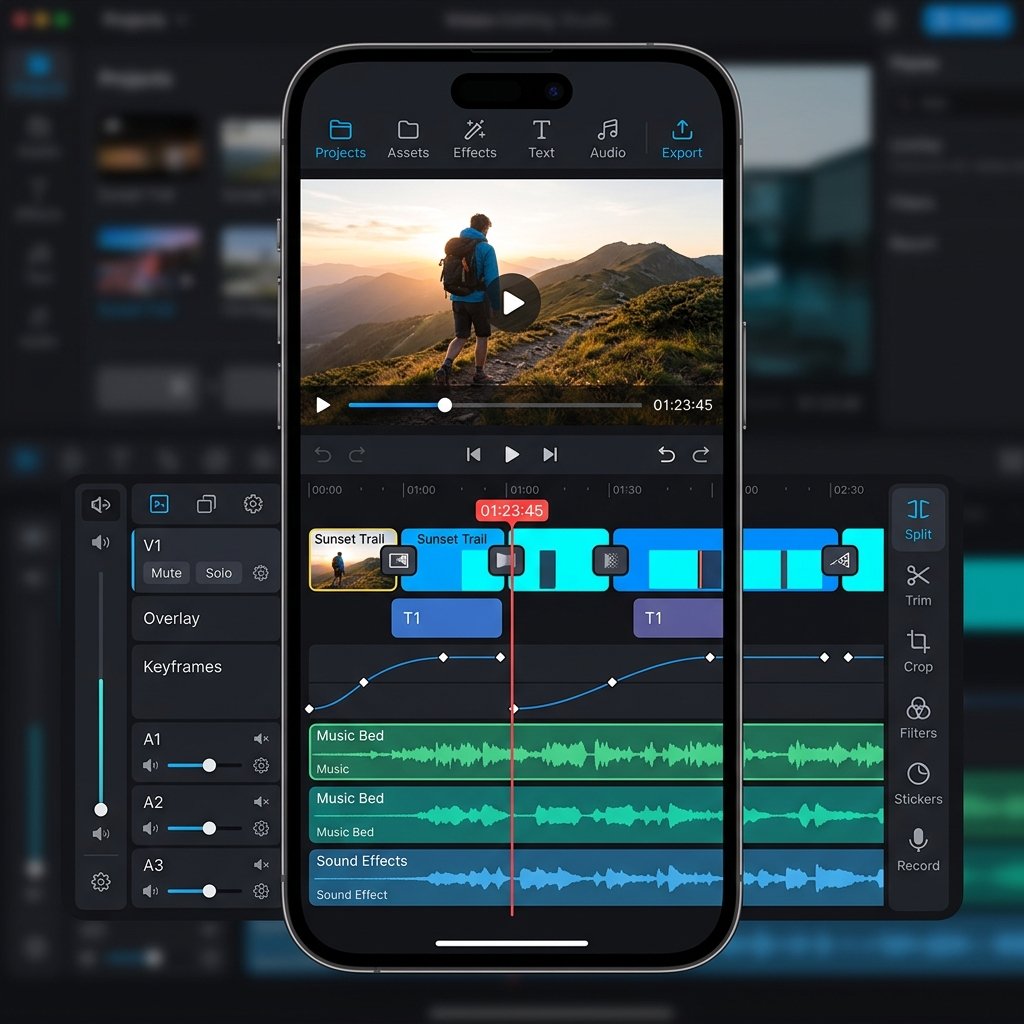The image size is (1024, 1024).
Task: Open the Filters tool
Action: tap(918, 718)
